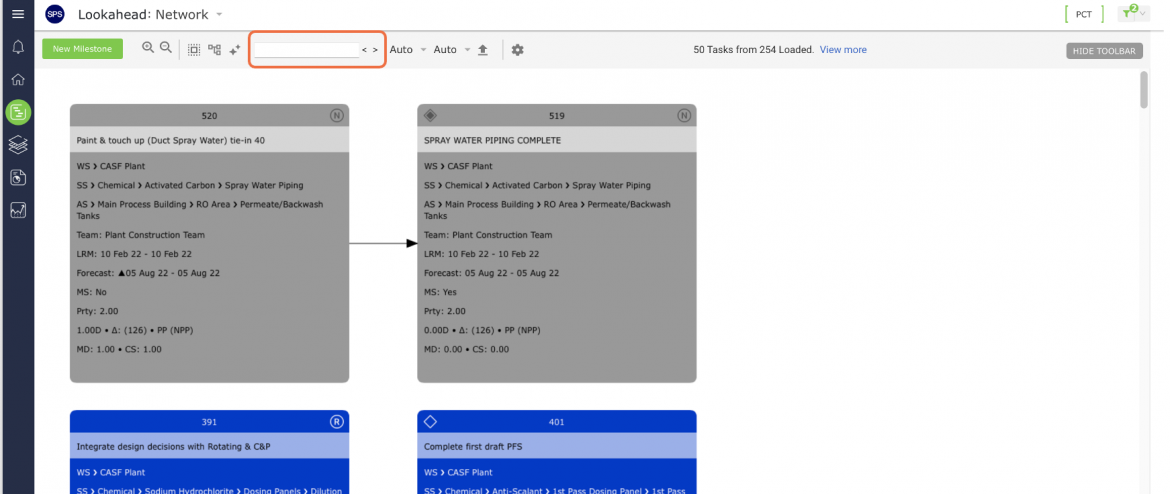Click 'Integrate design decisions with Rotating & C&P'
1170x494 pixels.
(x=174, y=446)
